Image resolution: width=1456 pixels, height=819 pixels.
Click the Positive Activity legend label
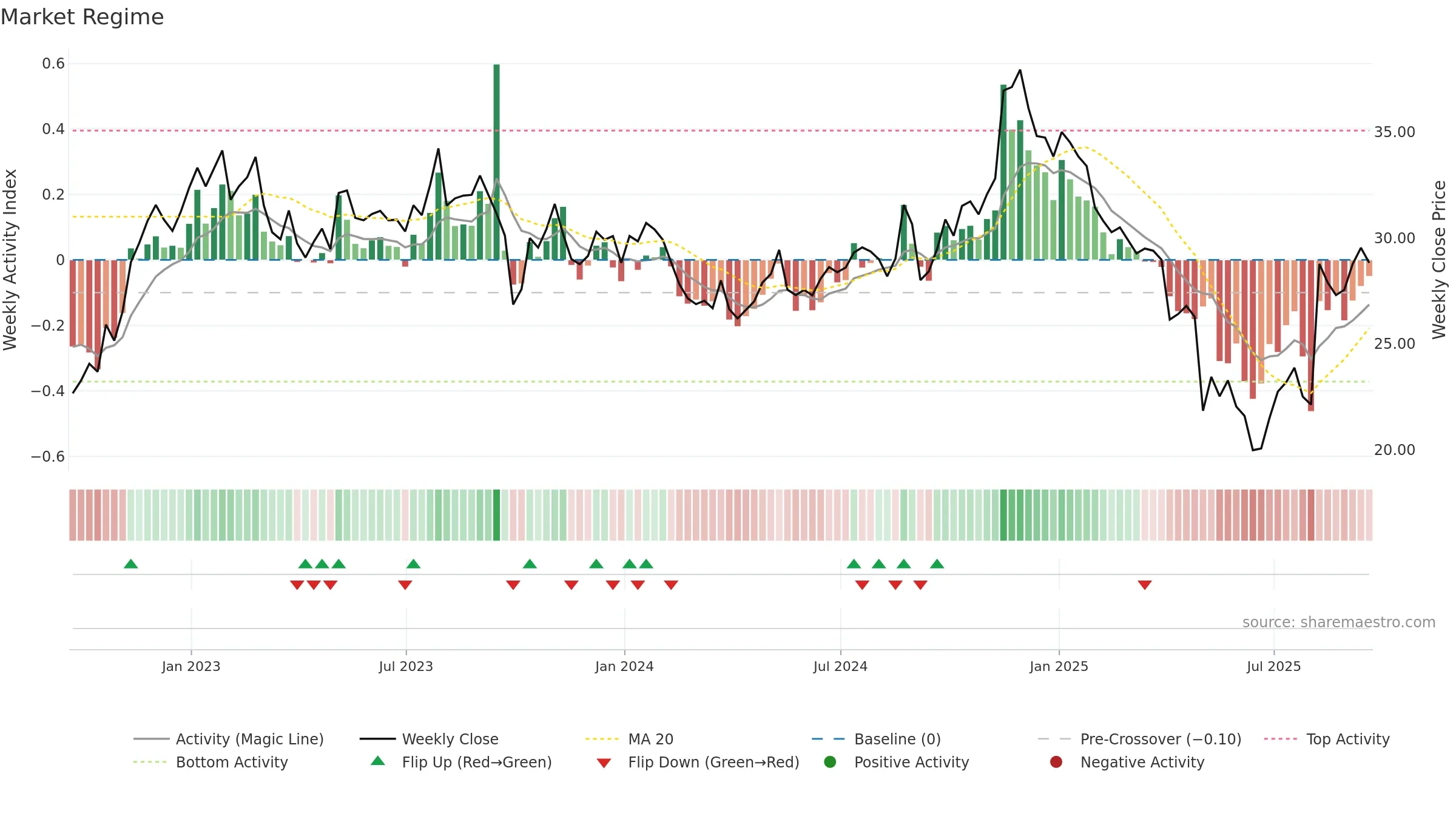coord(911,762)
